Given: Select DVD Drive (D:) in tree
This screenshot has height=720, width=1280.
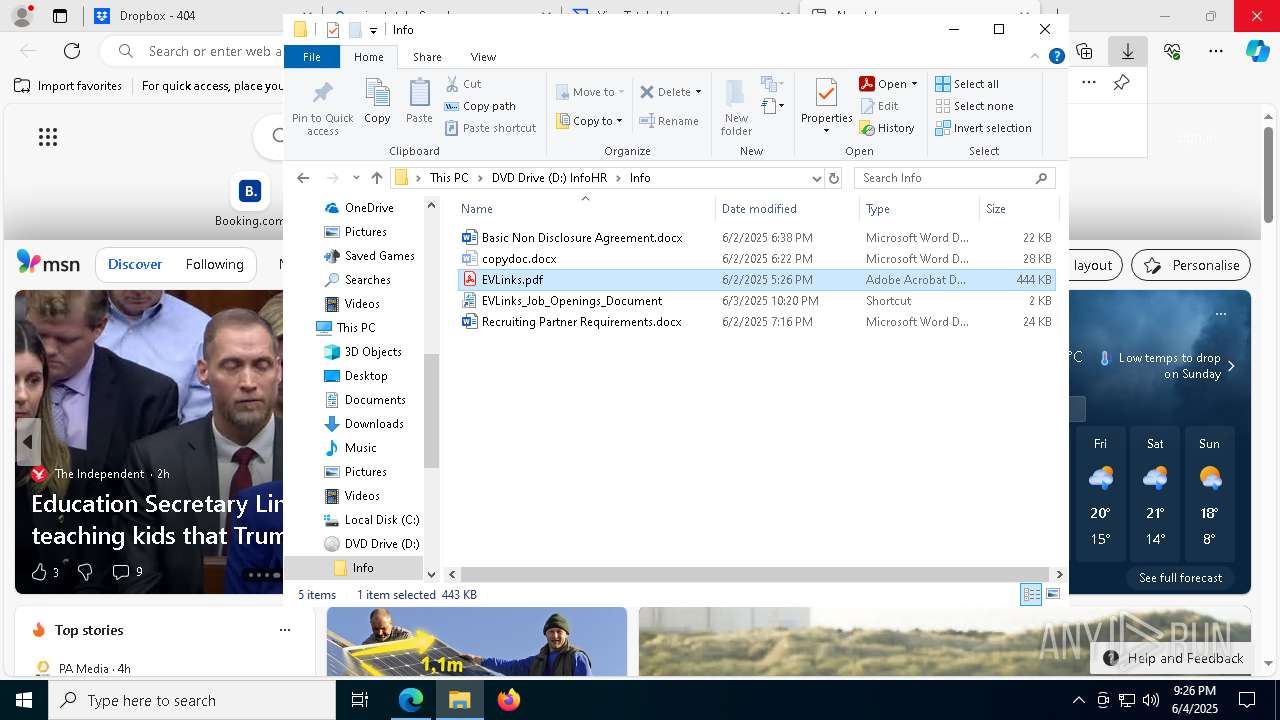Looking at the screenshot, I should click(x=371, y=544).
